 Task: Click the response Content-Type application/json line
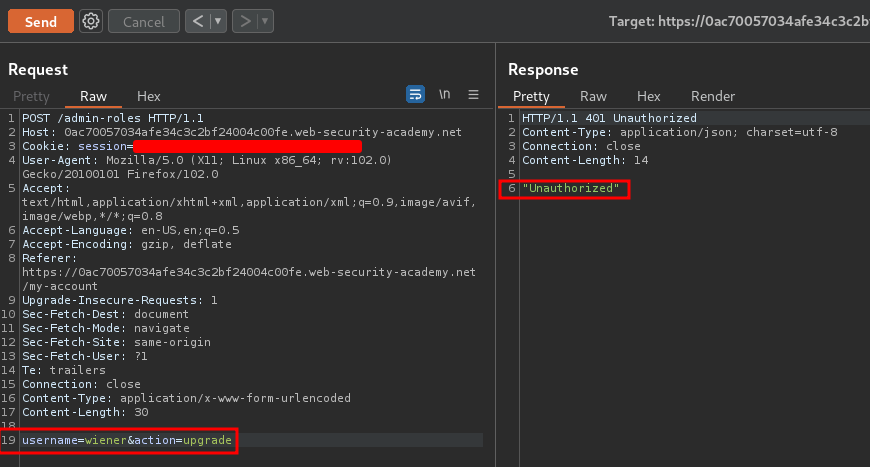pos(680,132)
